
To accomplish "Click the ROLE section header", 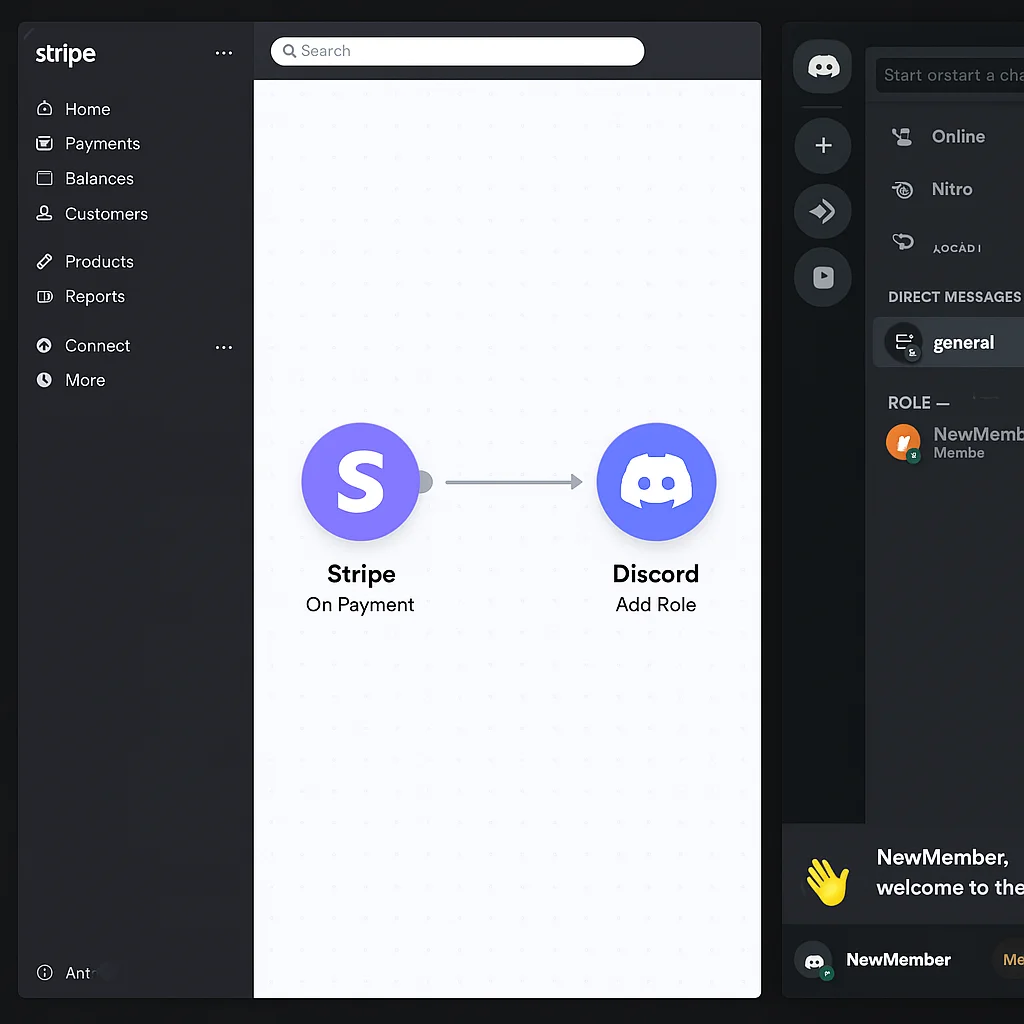I will point(918,403).
